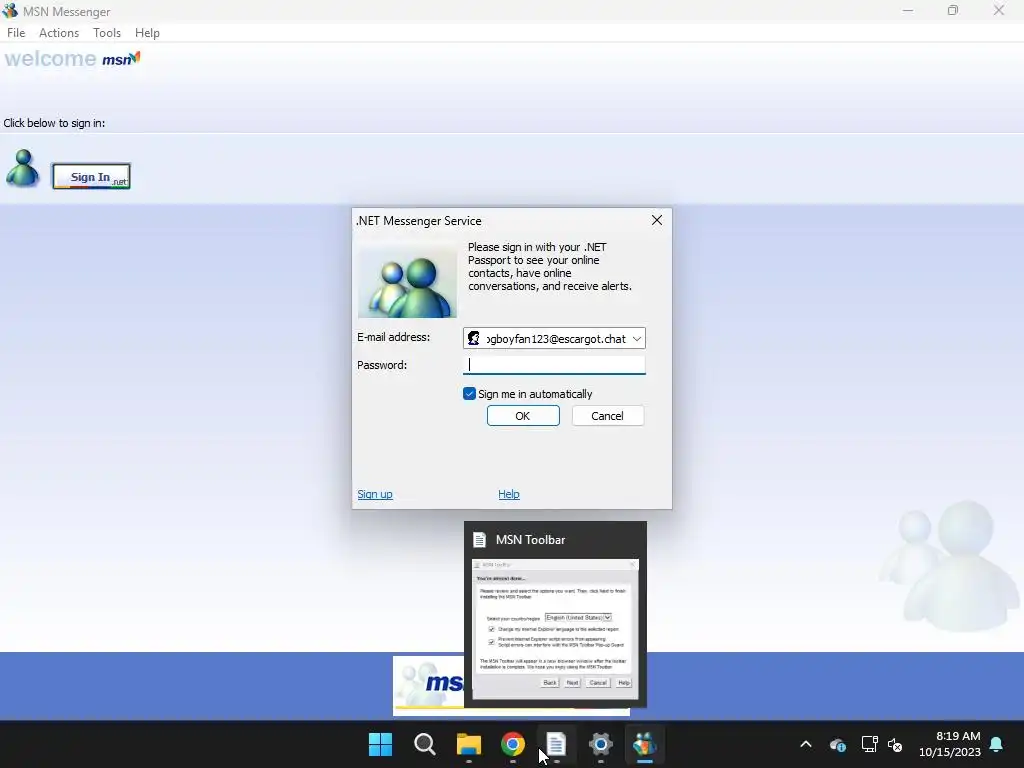The height and width of the screenshot is (768, 1024).
Task: Launch Google Chrome from taskbar
Action: [x=513, y=744]
